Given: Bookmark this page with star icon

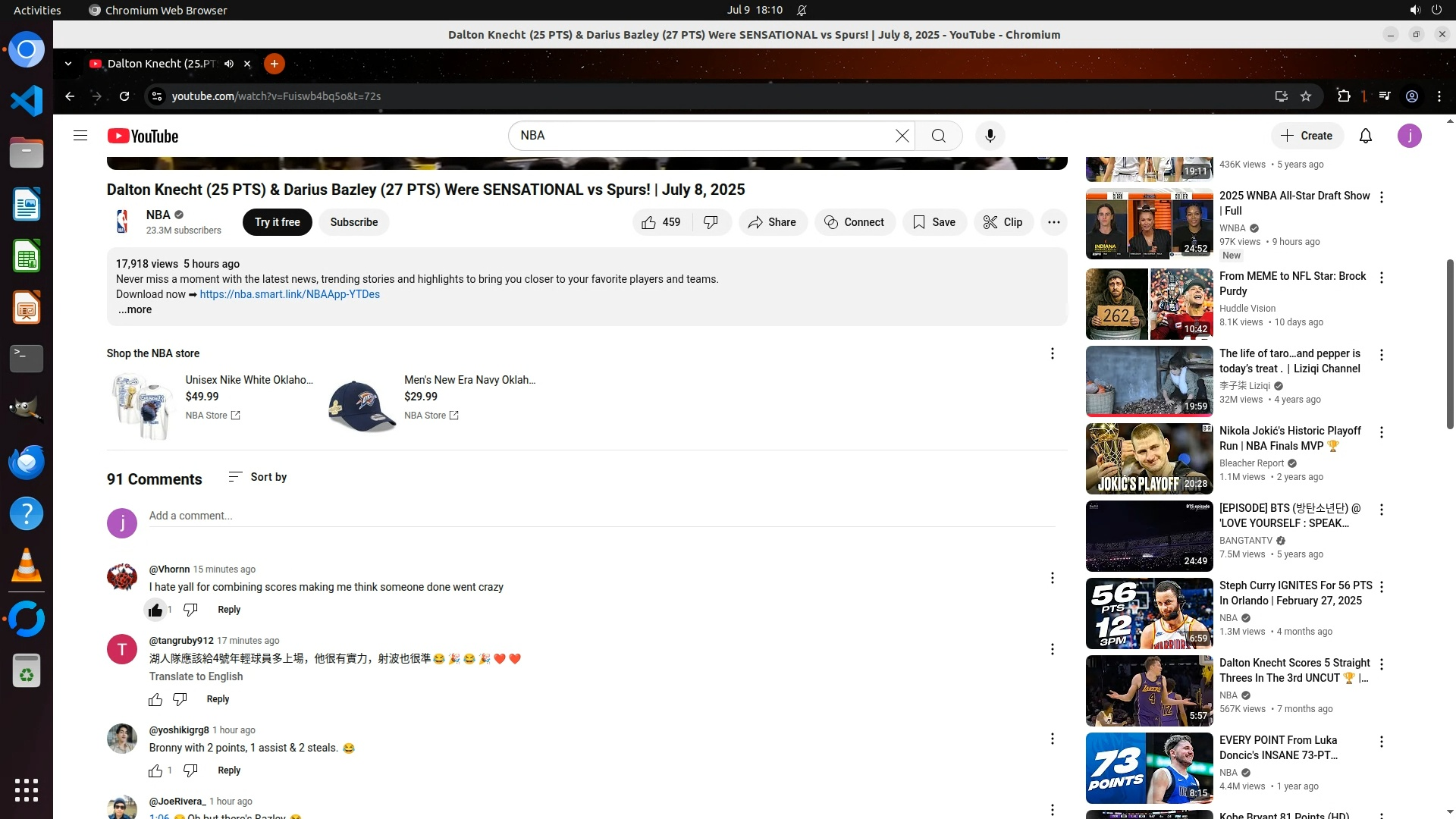Looking at the screenshot, I should [x=1305, y=96].
